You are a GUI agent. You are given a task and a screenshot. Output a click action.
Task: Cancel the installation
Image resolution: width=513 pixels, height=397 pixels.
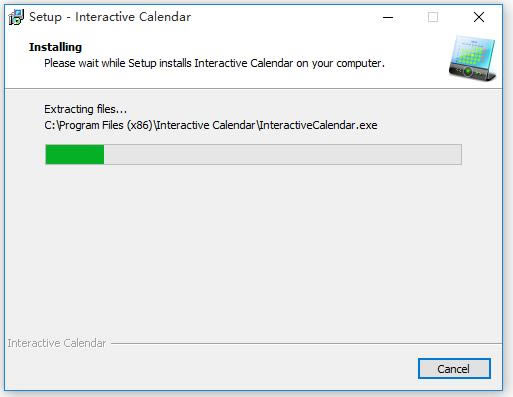click(x=454, y=369)
